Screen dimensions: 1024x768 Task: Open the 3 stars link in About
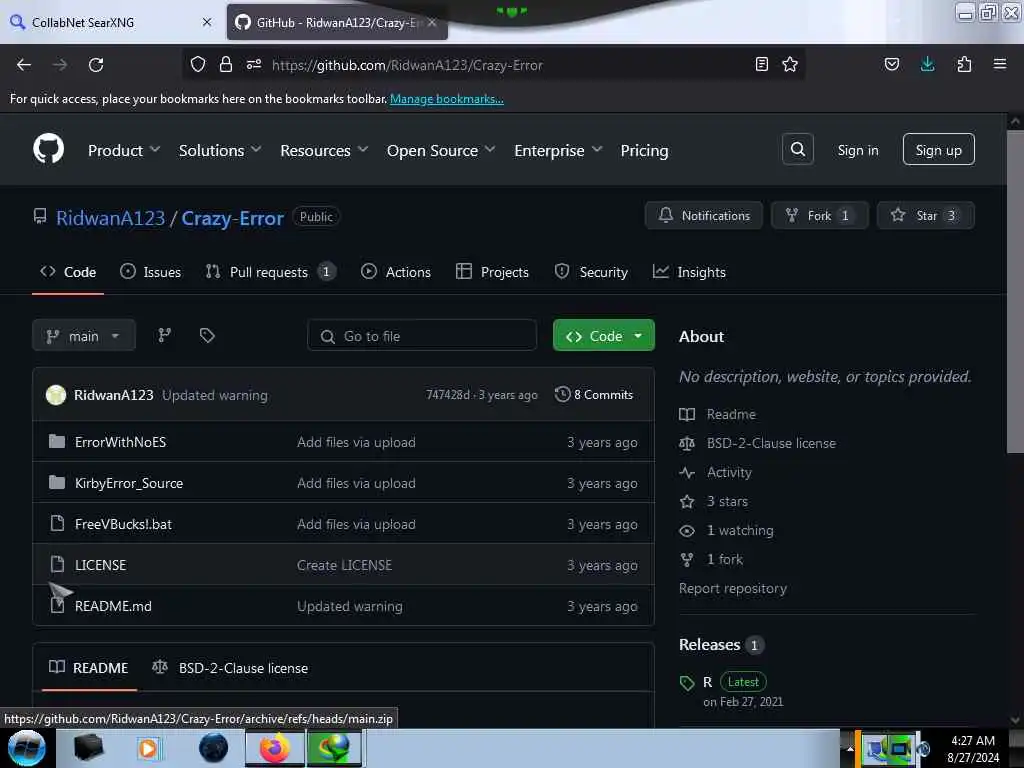coord(727,501)
